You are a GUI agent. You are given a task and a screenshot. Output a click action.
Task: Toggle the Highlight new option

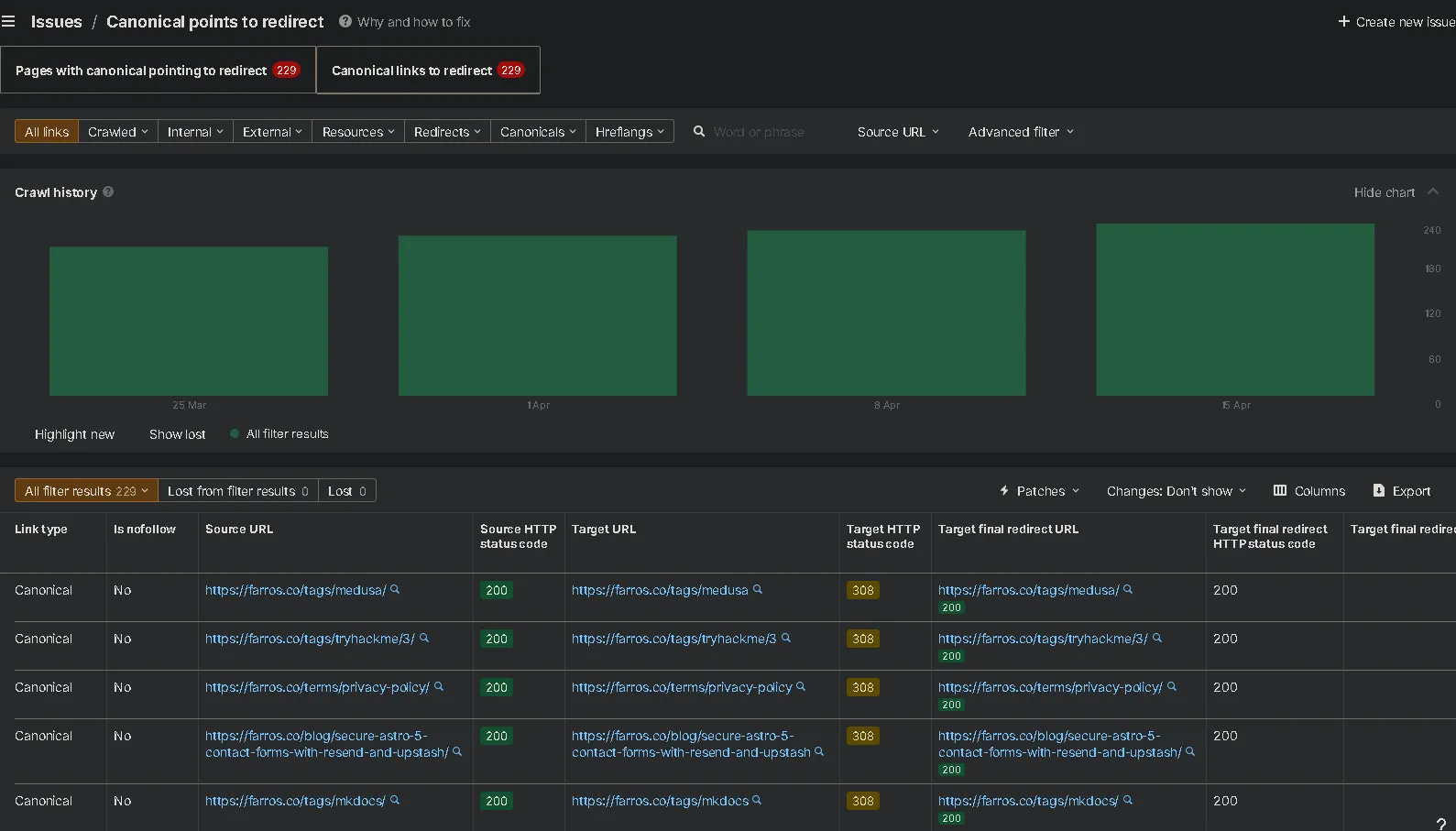tap(74, 434)
